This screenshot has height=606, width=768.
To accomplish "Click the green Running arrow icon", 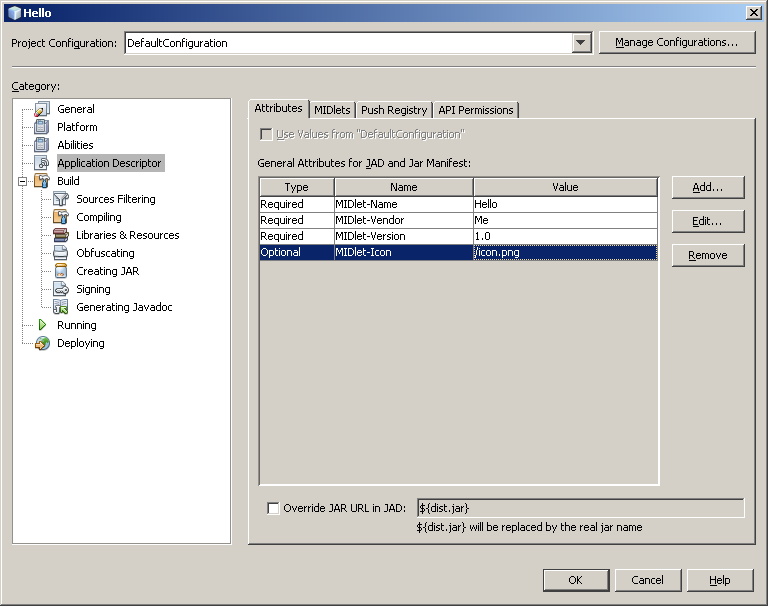I will pyautogui.click(x=42, y=325).
